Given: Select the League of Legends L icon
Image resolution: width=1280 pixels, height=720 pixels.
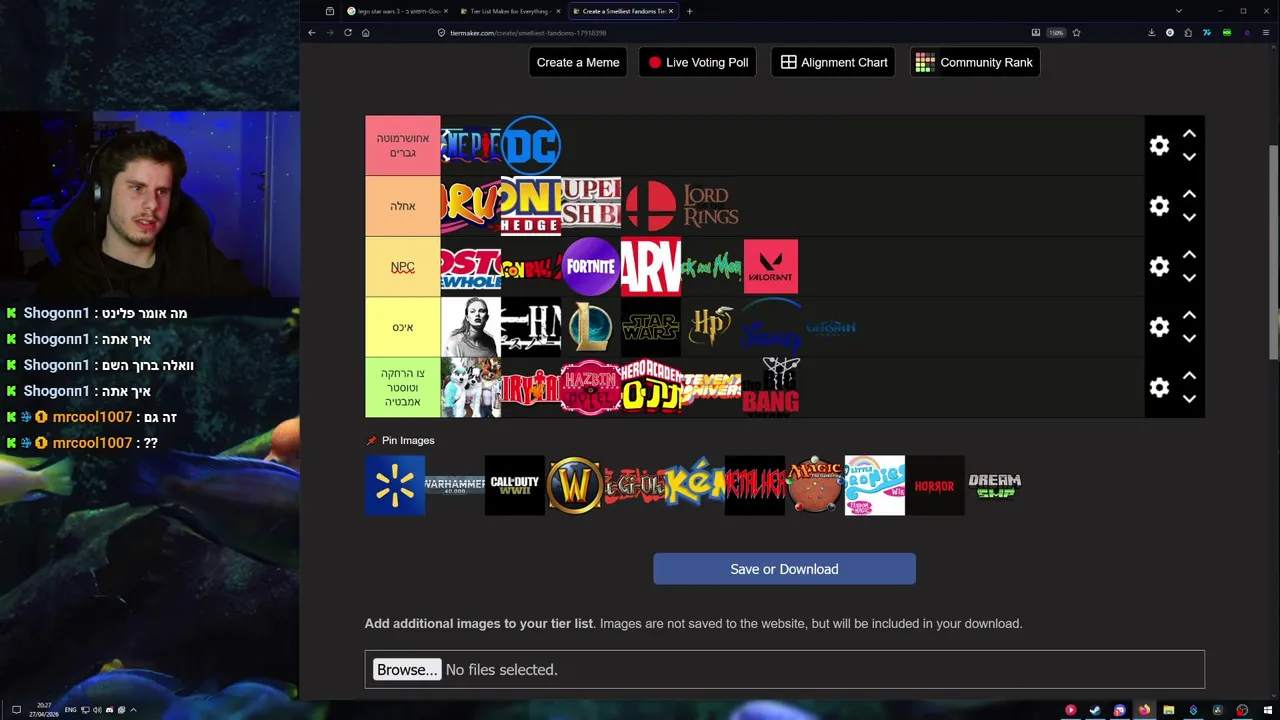Looking at the screenshot, I should click(x=591, y=327).
